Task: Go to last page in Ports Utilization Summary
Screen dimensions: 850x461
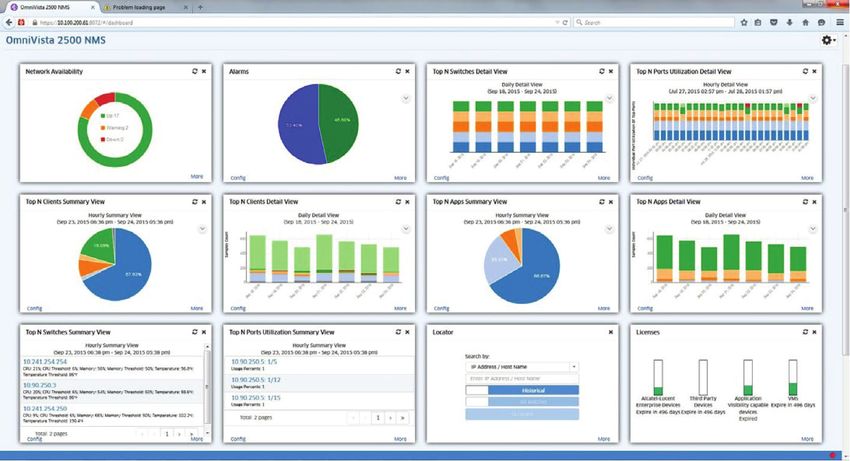Action: click(x=402, y=418)
